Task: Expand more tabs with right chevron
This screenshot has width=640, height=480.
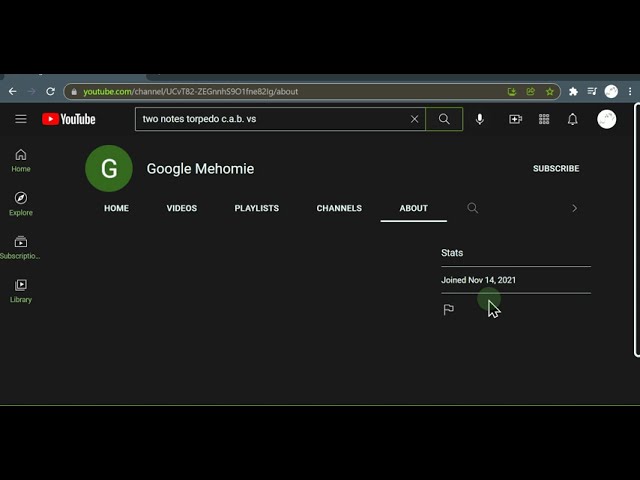Action: pyautogui.click(x=574, y=208)
